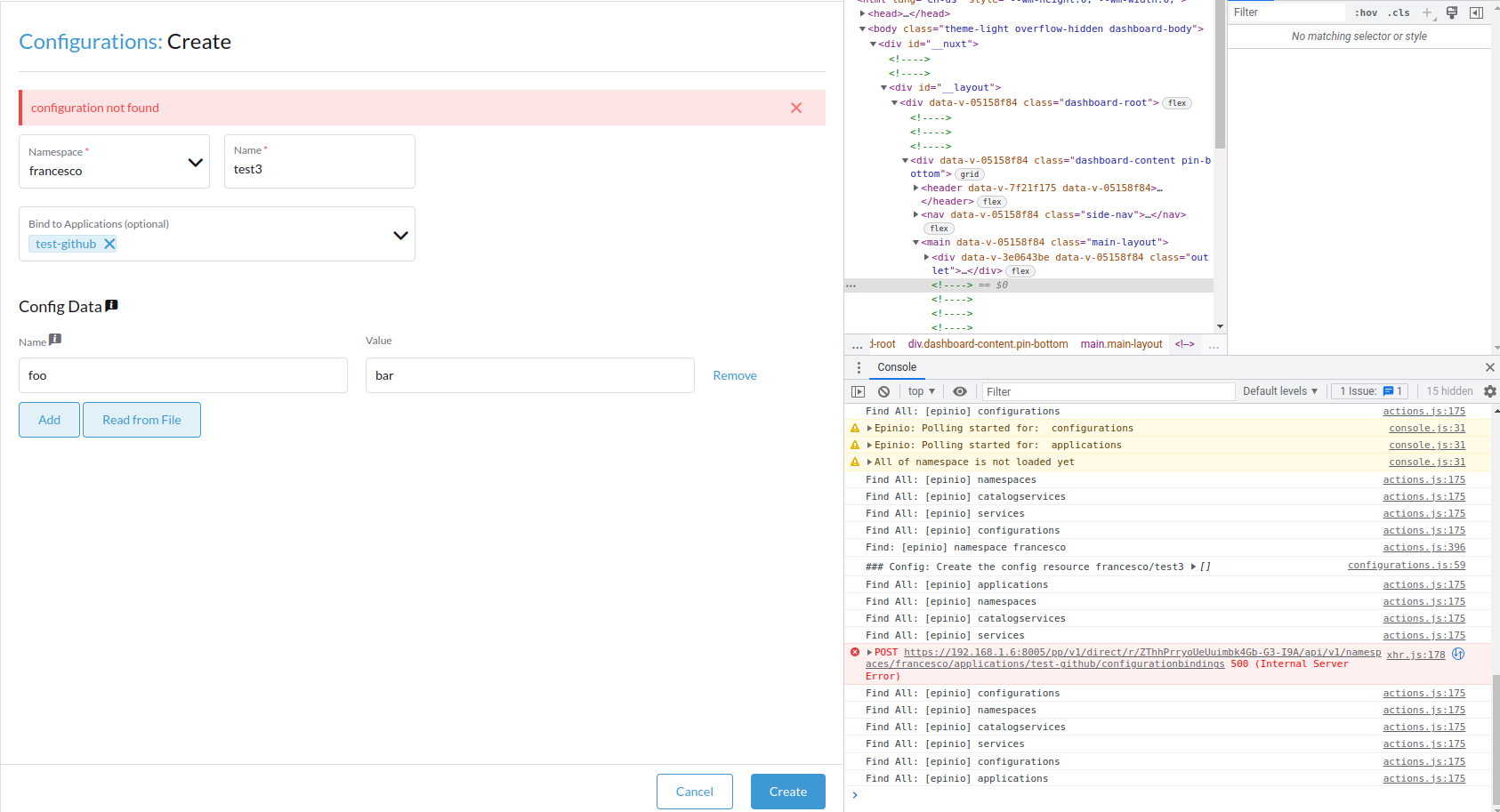Click the info icon beside the Name field label
The image size is (1500, 812).
tap(53, 339)
